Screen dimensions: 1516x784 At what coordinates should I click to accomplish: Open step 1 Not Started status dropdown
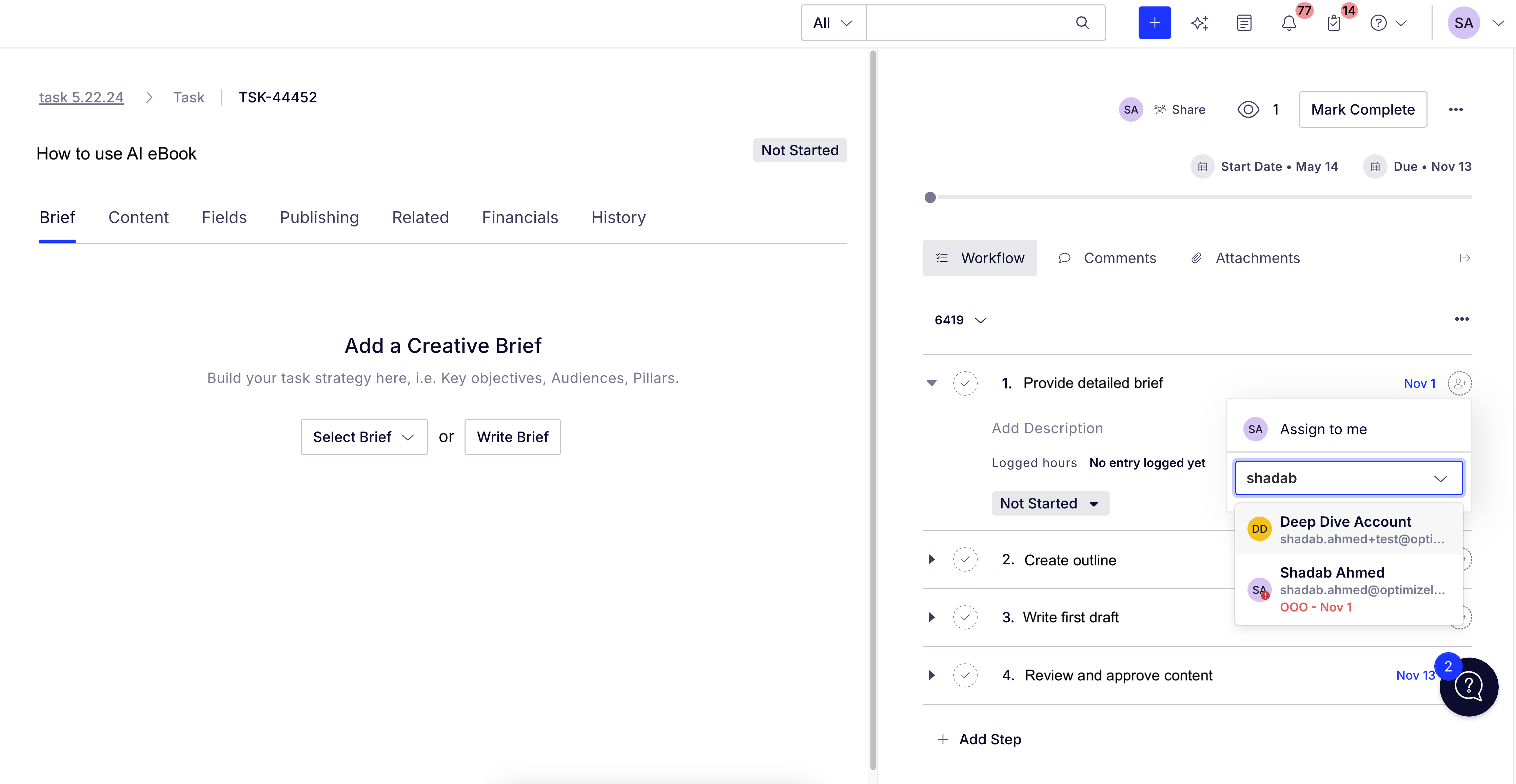point(1050,503)
